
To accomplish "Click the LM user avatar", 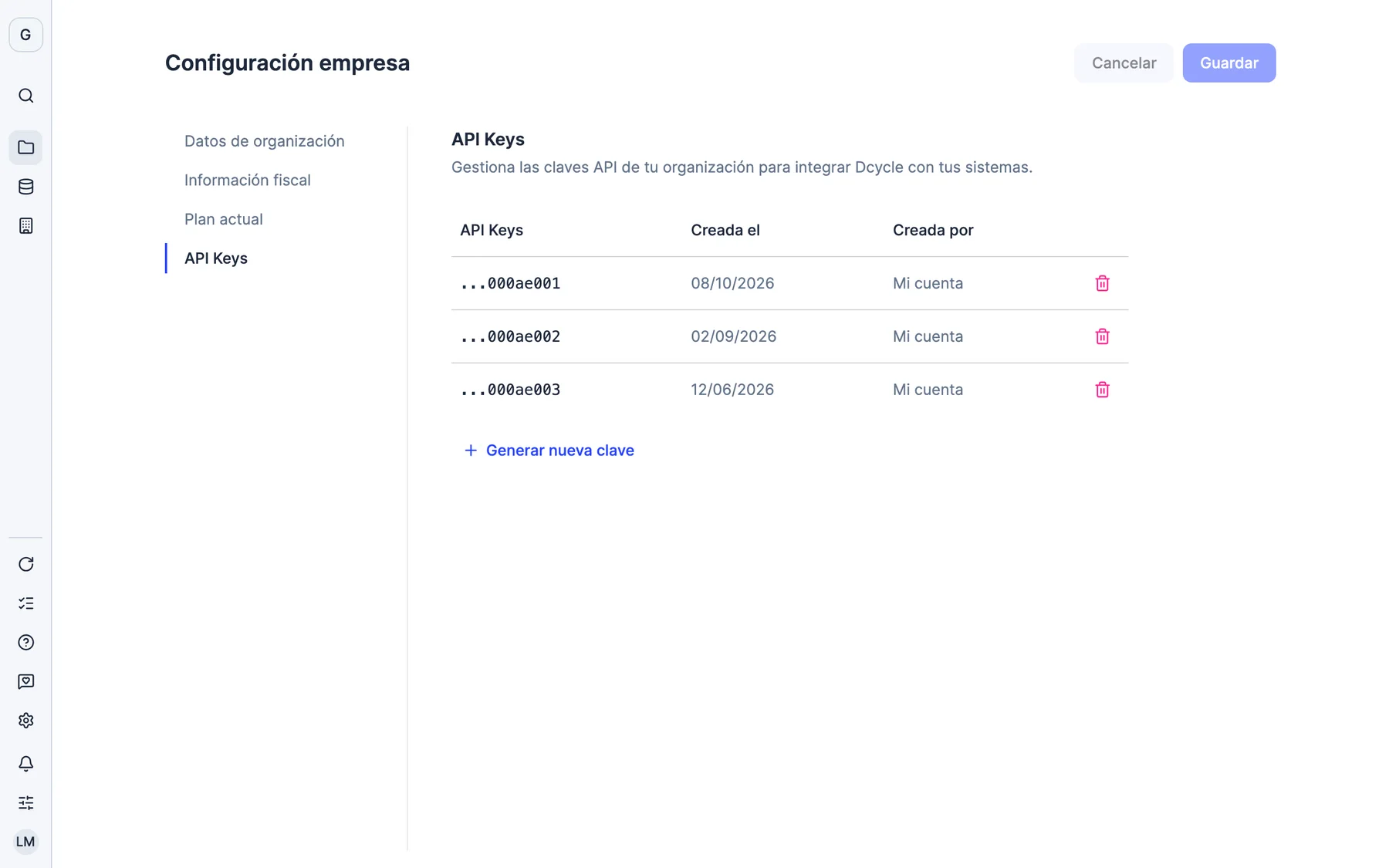I will [25, 842].
